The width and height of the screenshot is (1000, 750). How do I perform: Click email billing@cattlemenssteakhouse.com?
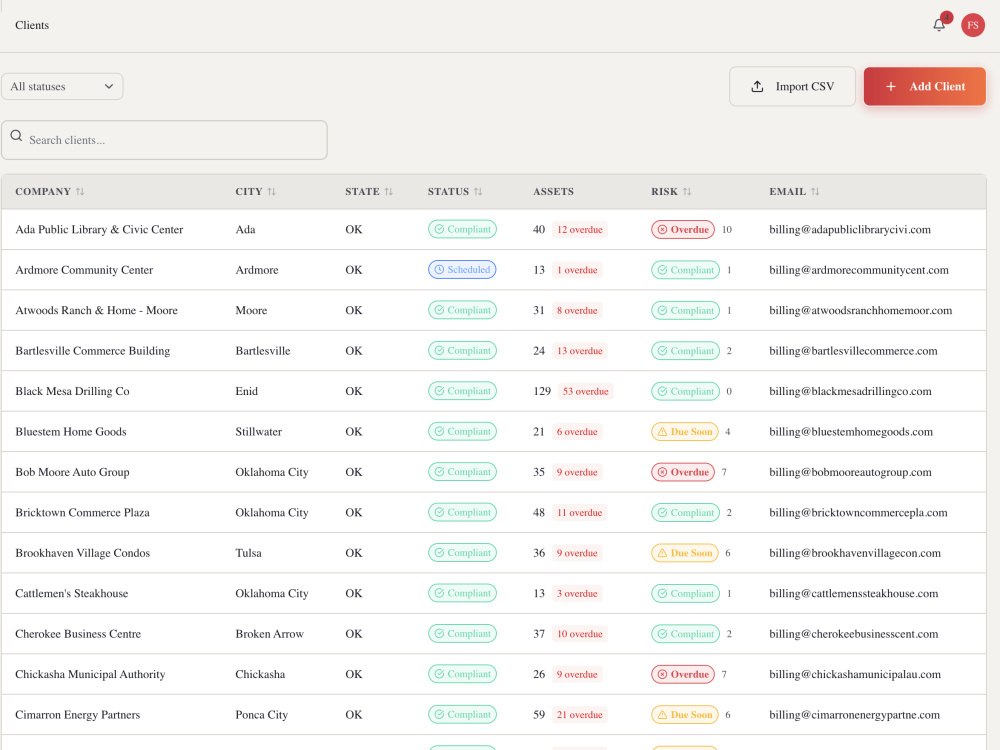[x=853, y=593]
